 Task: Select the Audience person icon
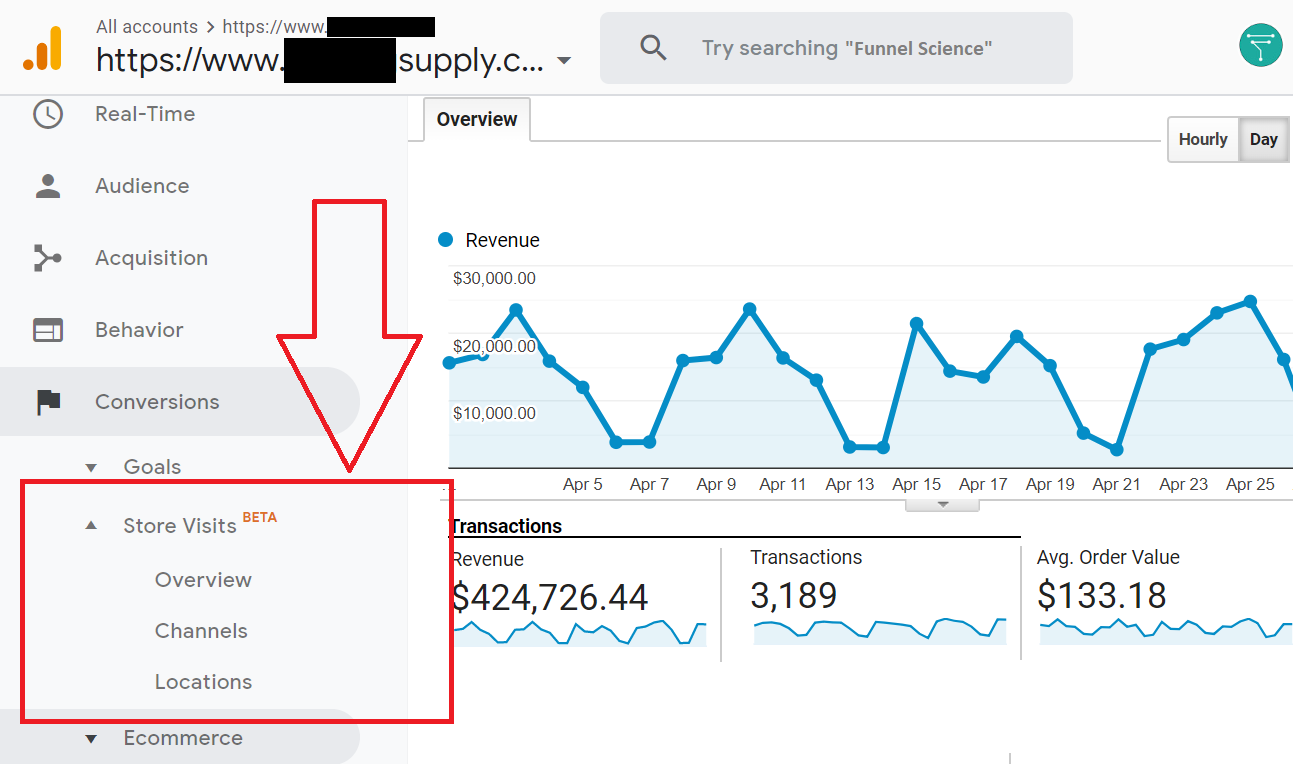pyautogui.click(x=47, y=185)
